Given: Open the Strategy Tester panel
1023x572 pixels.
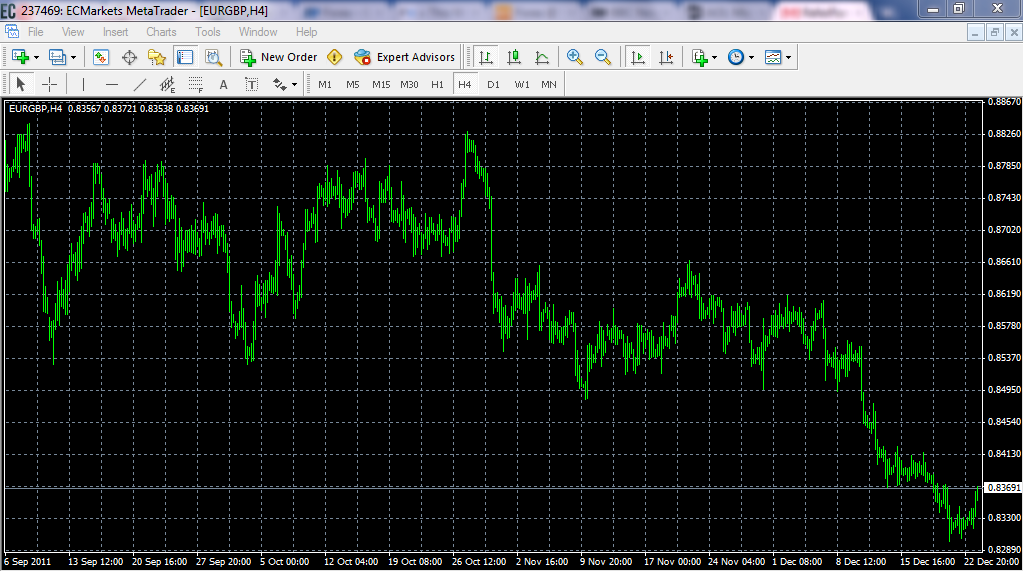Looking at the screenshot, I should 213,57.
